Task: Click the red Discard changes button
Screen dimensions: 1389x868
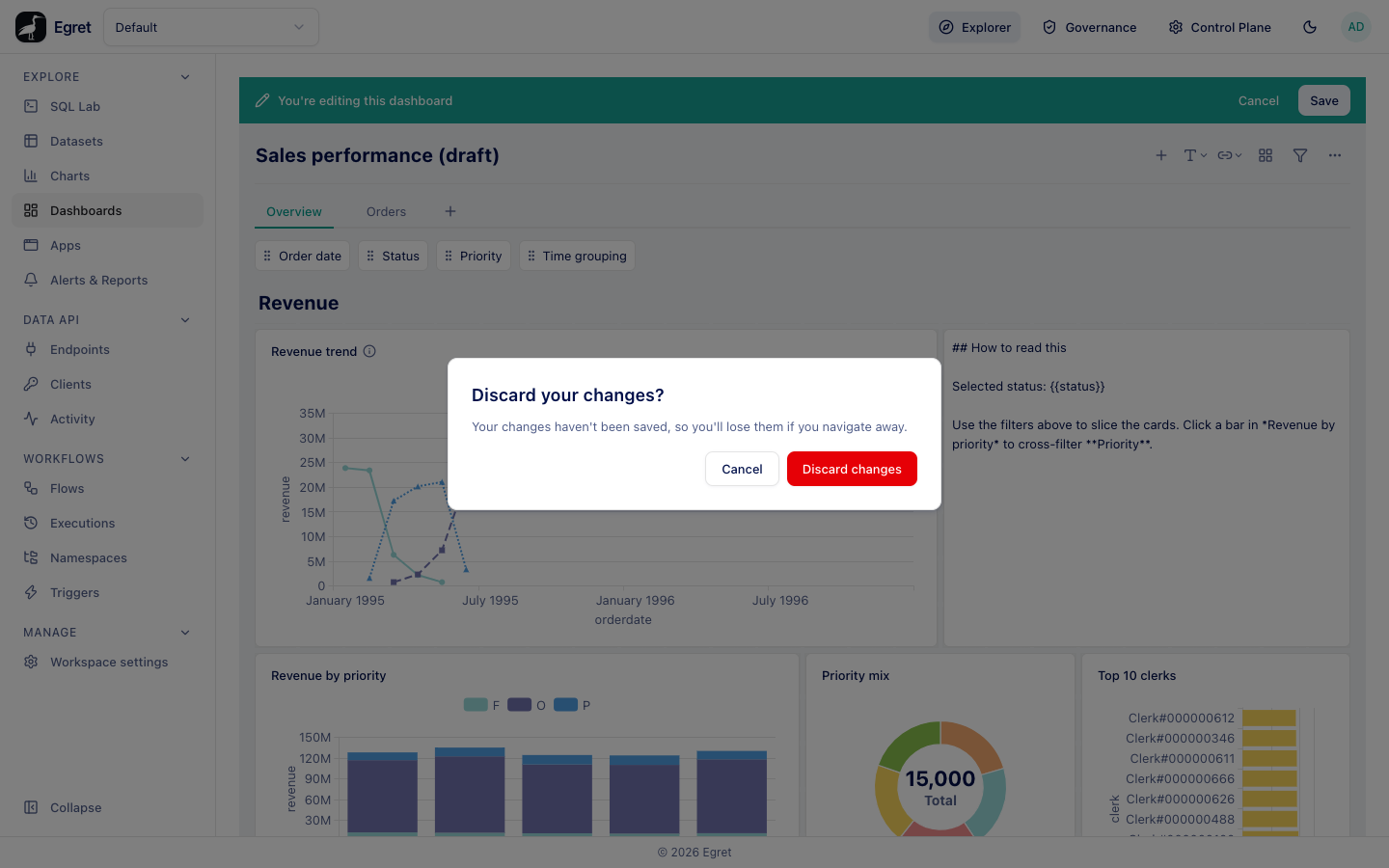Action: tap(852, 469)
